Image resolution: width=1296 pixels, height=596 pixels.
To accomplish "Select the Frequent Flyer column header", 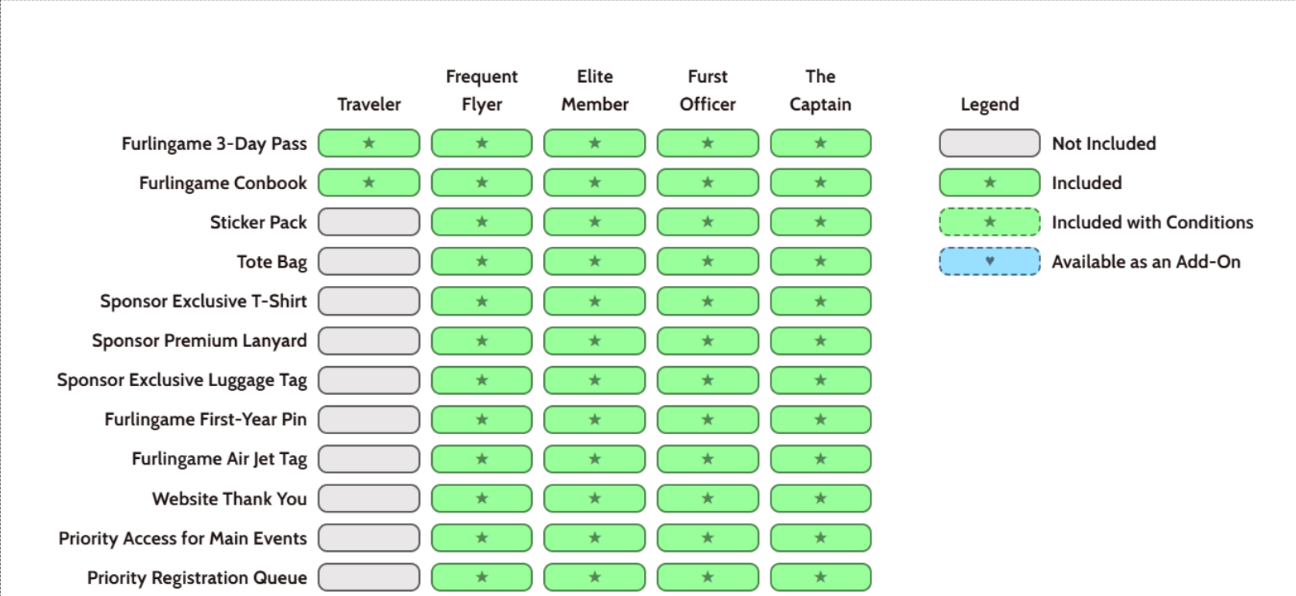I will [482, 90].
